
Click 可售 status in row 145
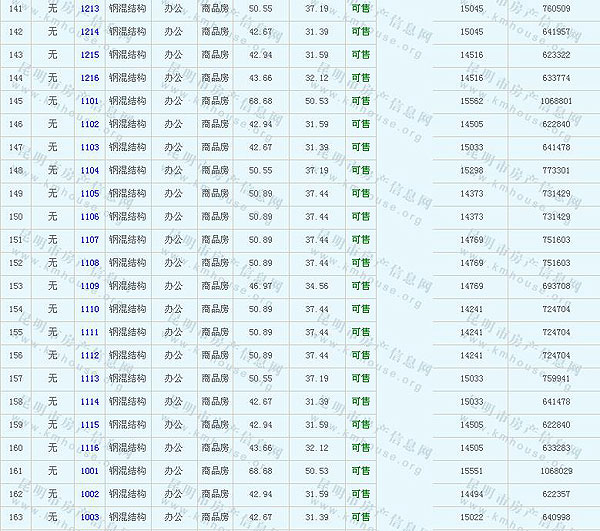pos(360,101)
